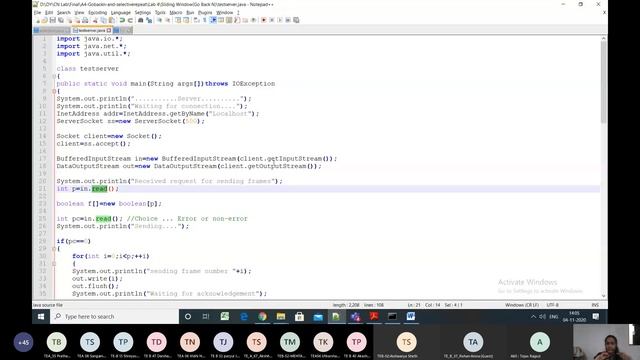The image size is (640, 360).
Task: Toggle Show All Characters paragraph button
Action: coord(204,20)
